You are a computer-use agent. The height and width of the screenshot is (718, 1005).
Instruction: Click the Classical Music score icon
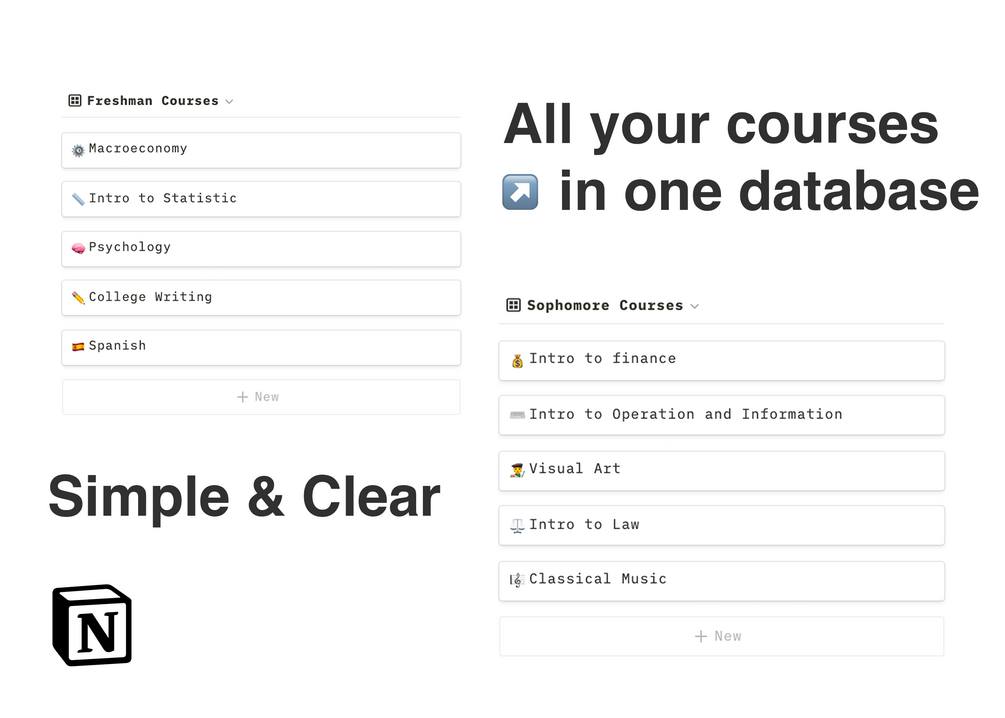(x=517, y=581)
